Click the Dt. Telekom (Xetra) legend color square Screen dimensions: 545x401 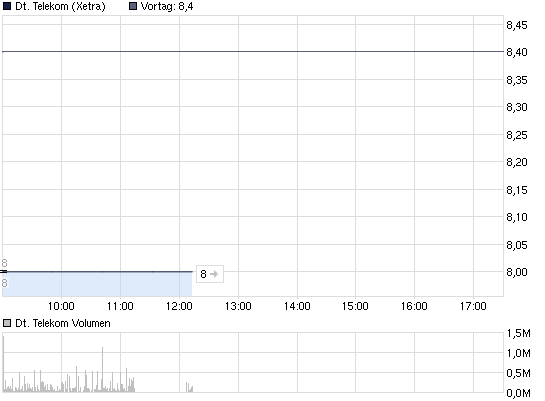point(7,6)
